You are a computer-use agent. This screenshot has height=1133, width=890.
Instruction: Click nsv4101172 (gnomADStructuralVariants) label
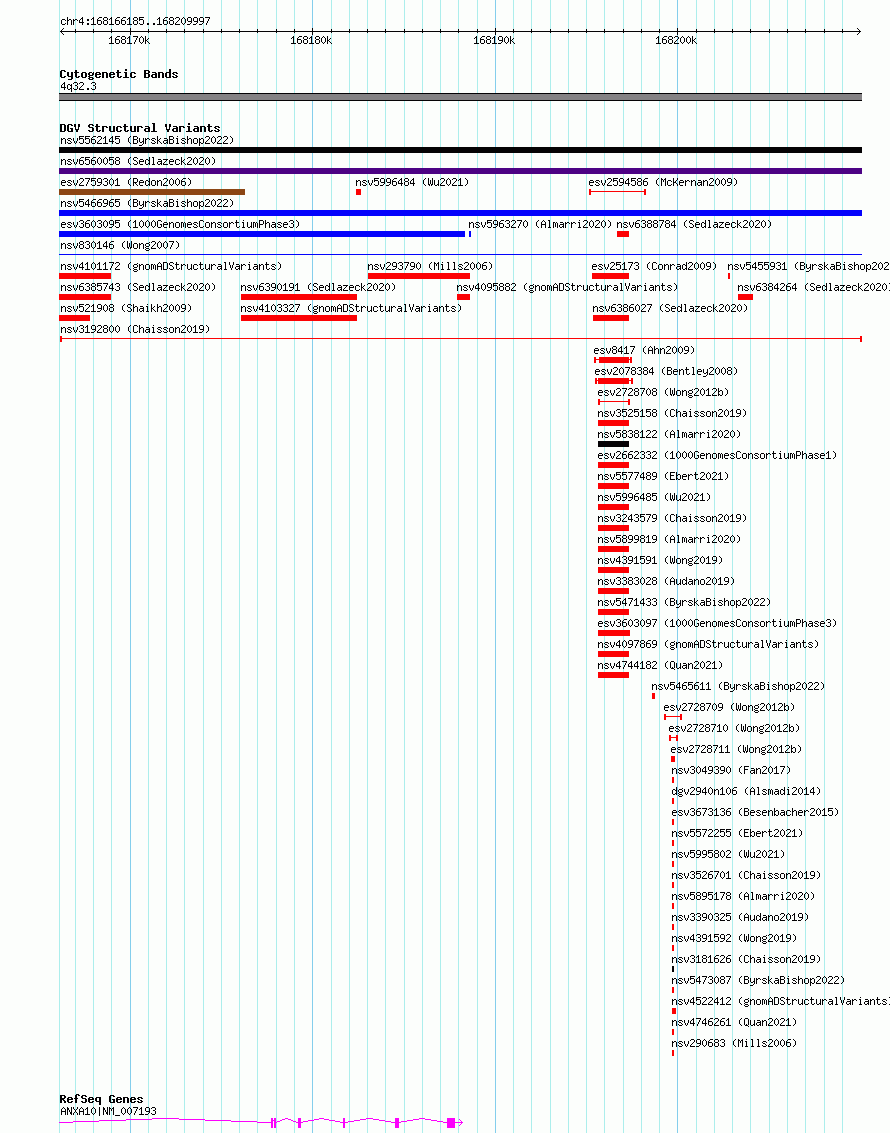pos(171,266)
